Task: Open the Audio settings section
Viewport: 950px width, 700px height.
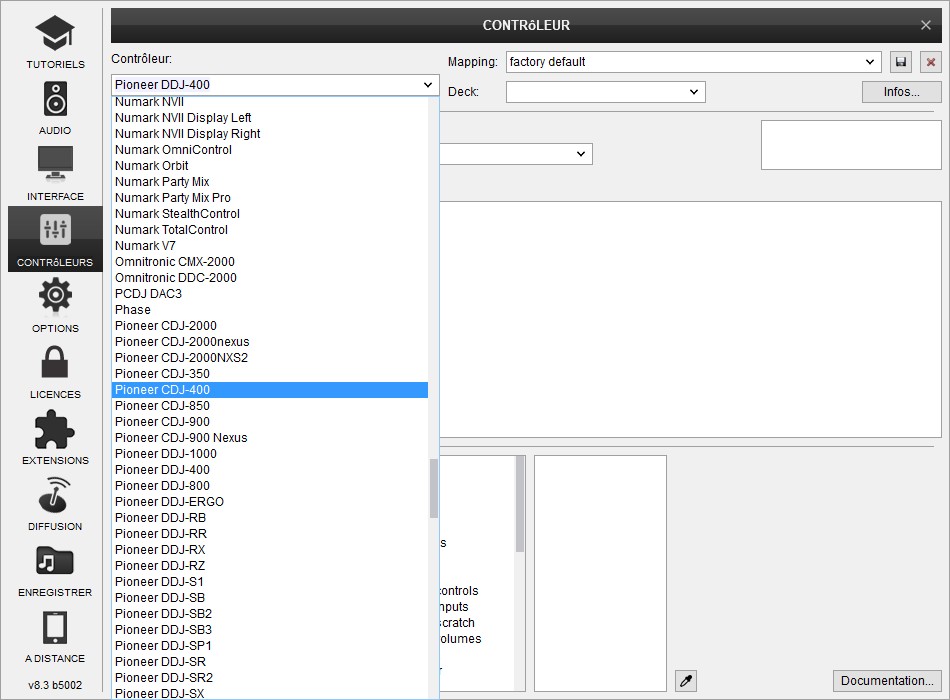Action: (x=55, y=108)
